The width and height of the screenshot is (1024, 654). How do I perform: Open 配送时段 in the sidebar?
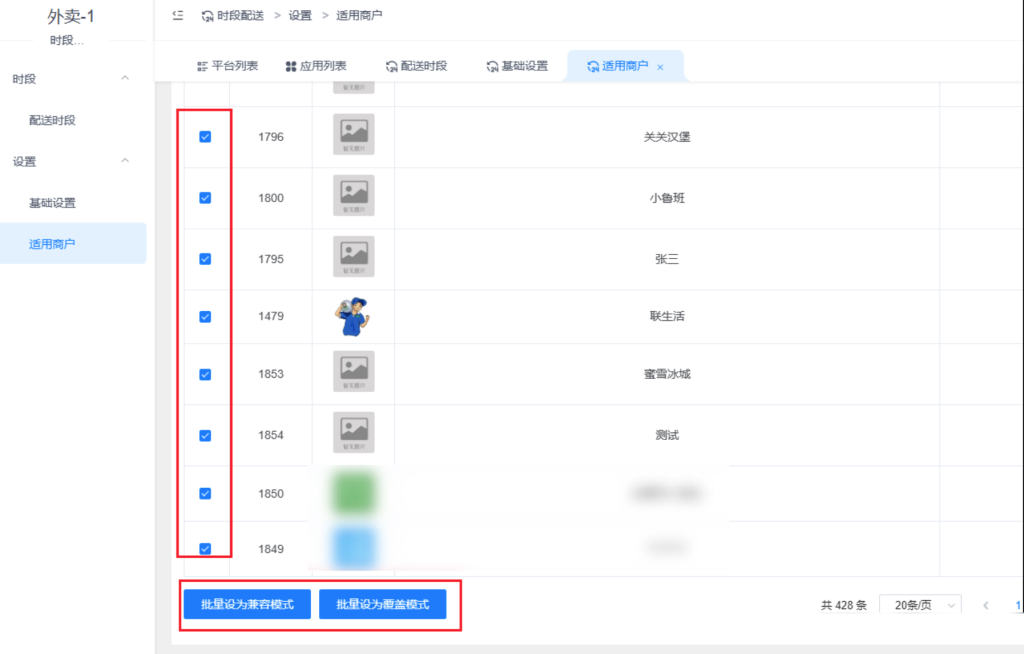(x=52, y=120)
